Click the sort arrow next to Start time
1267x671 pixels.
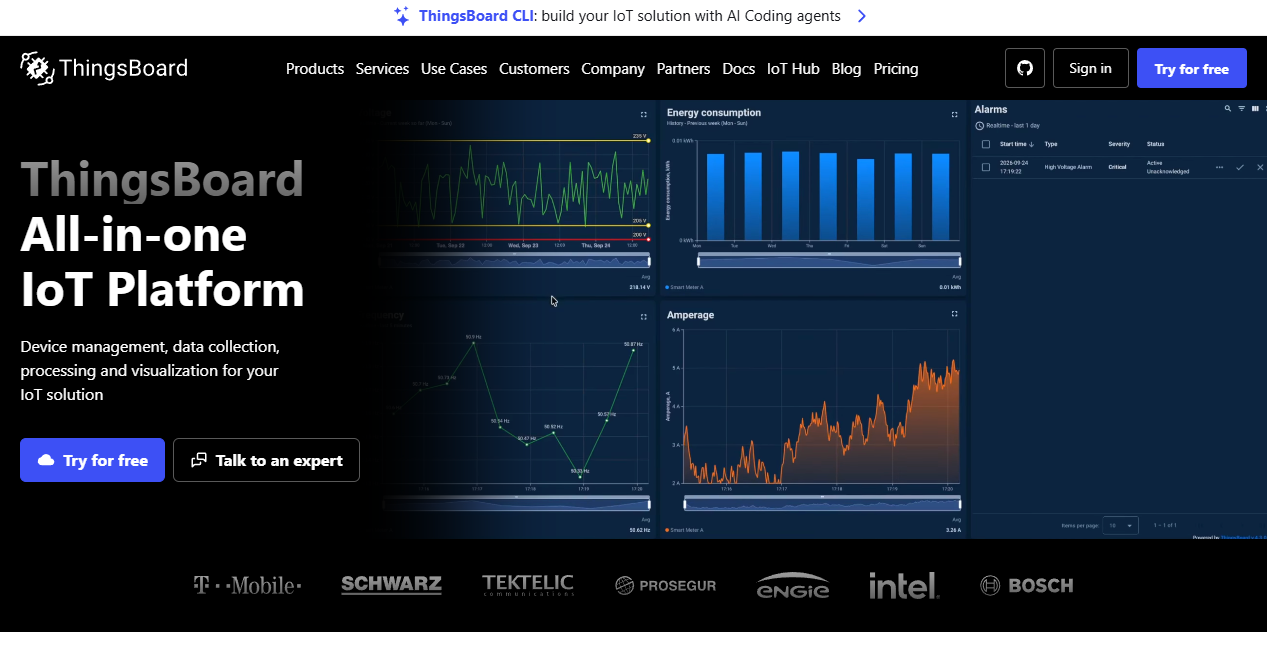click(1032, 145)
